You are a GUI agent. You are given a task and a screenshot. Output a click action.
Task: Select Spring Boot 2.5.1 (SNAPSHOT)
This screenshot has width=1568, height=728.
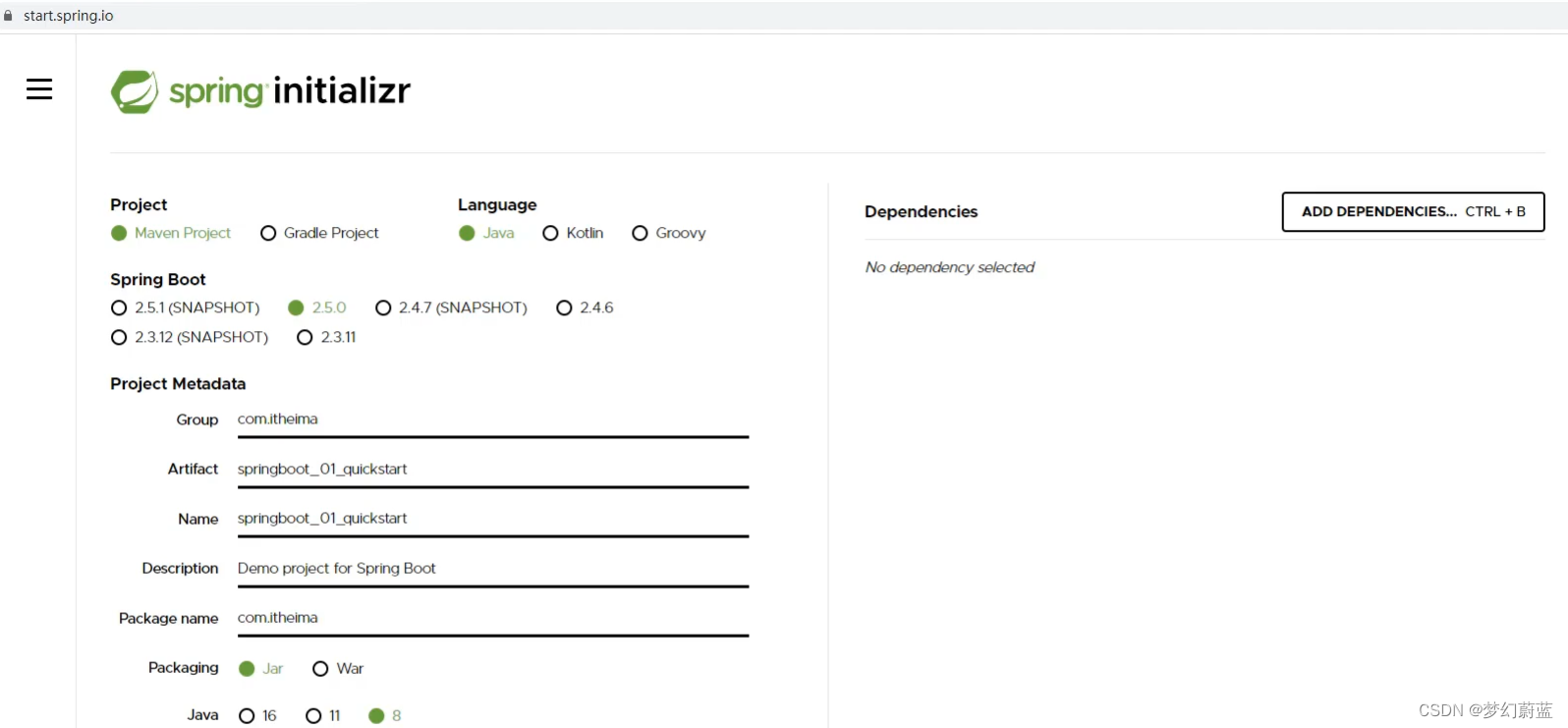click(186, 308)
